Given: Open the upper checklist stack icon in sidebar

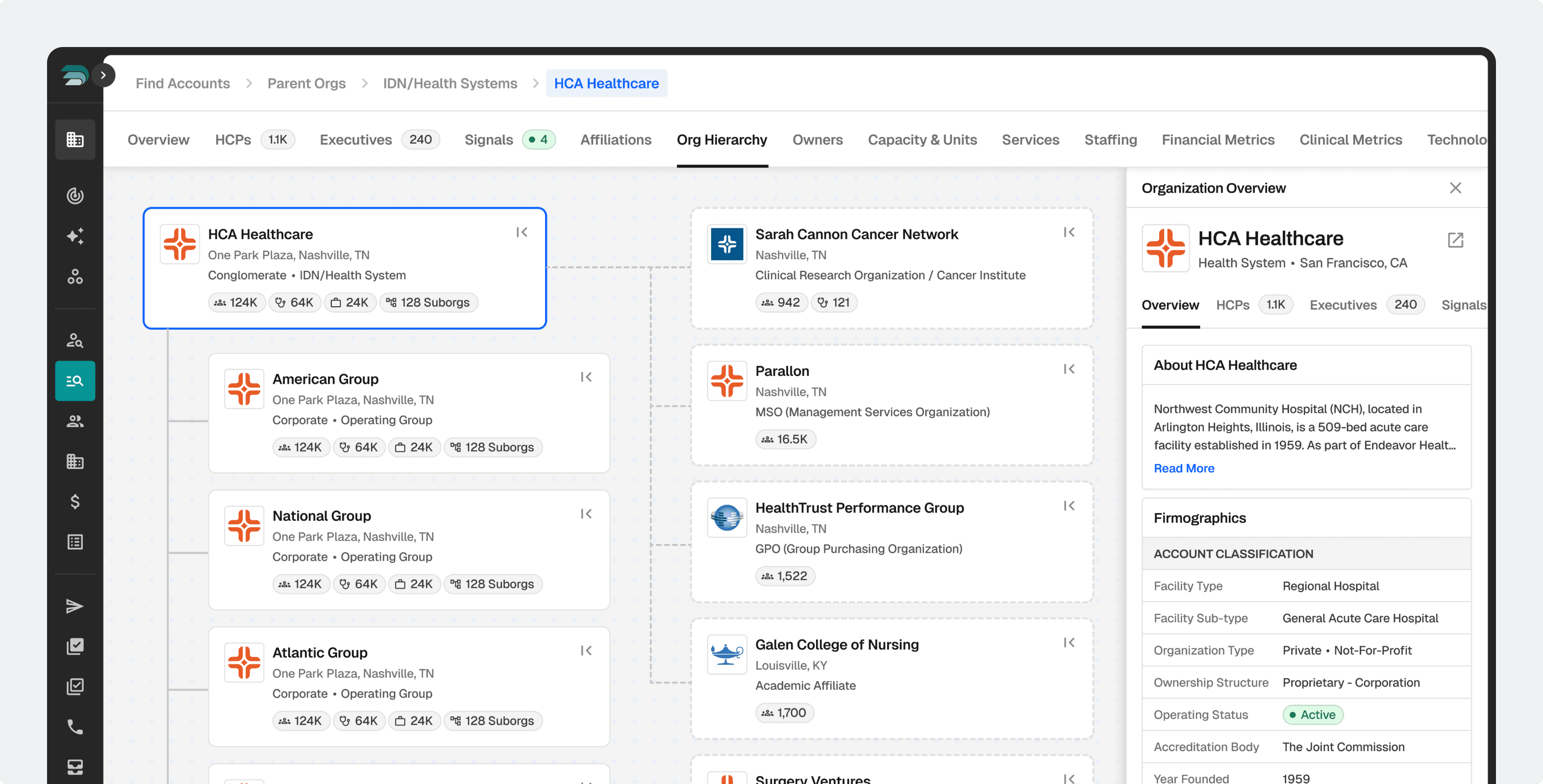Looking at the screenshot, I should 75,646.
